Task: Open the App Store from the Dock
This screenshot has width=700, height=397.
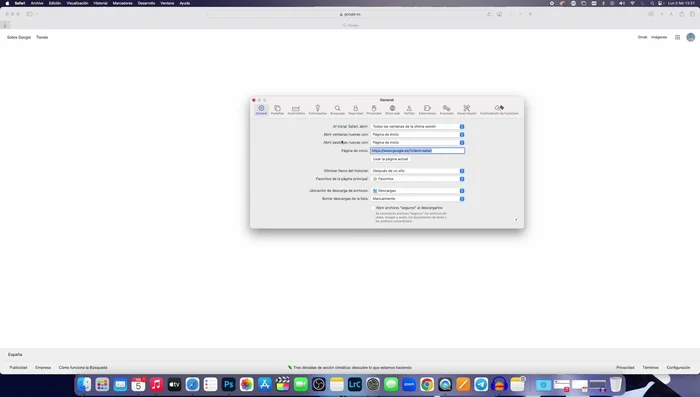Action: point(265,384)
